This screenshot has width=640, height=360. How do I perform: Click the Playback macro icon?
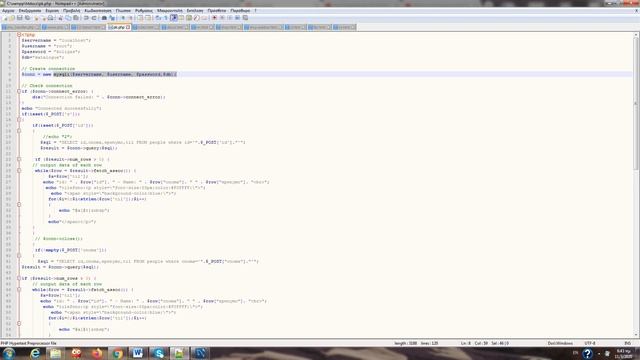(230, 18)
